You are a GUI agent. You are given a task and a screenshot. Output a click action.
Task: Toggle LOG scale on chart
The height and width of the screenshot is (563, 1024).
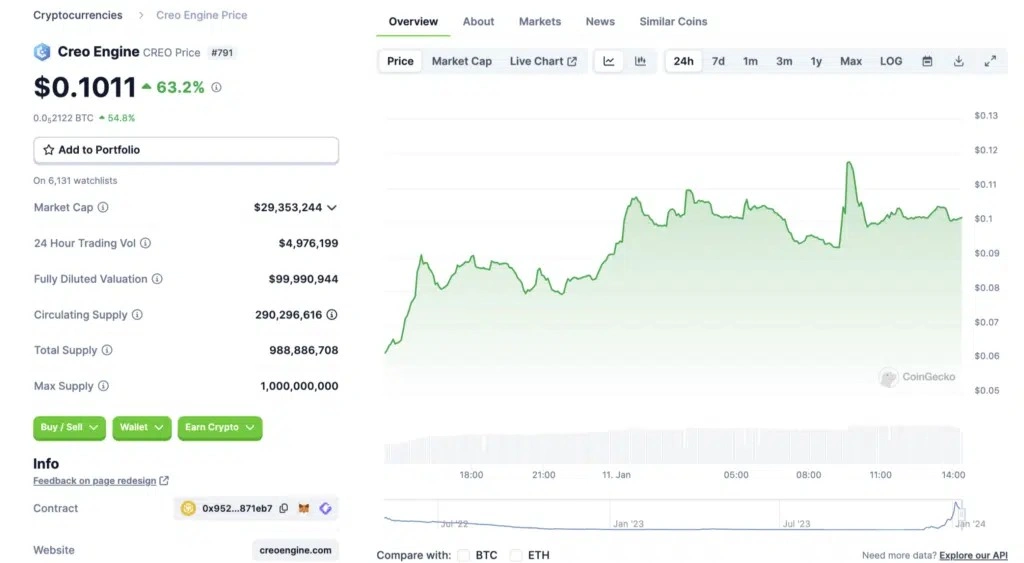tap(891, 61)
